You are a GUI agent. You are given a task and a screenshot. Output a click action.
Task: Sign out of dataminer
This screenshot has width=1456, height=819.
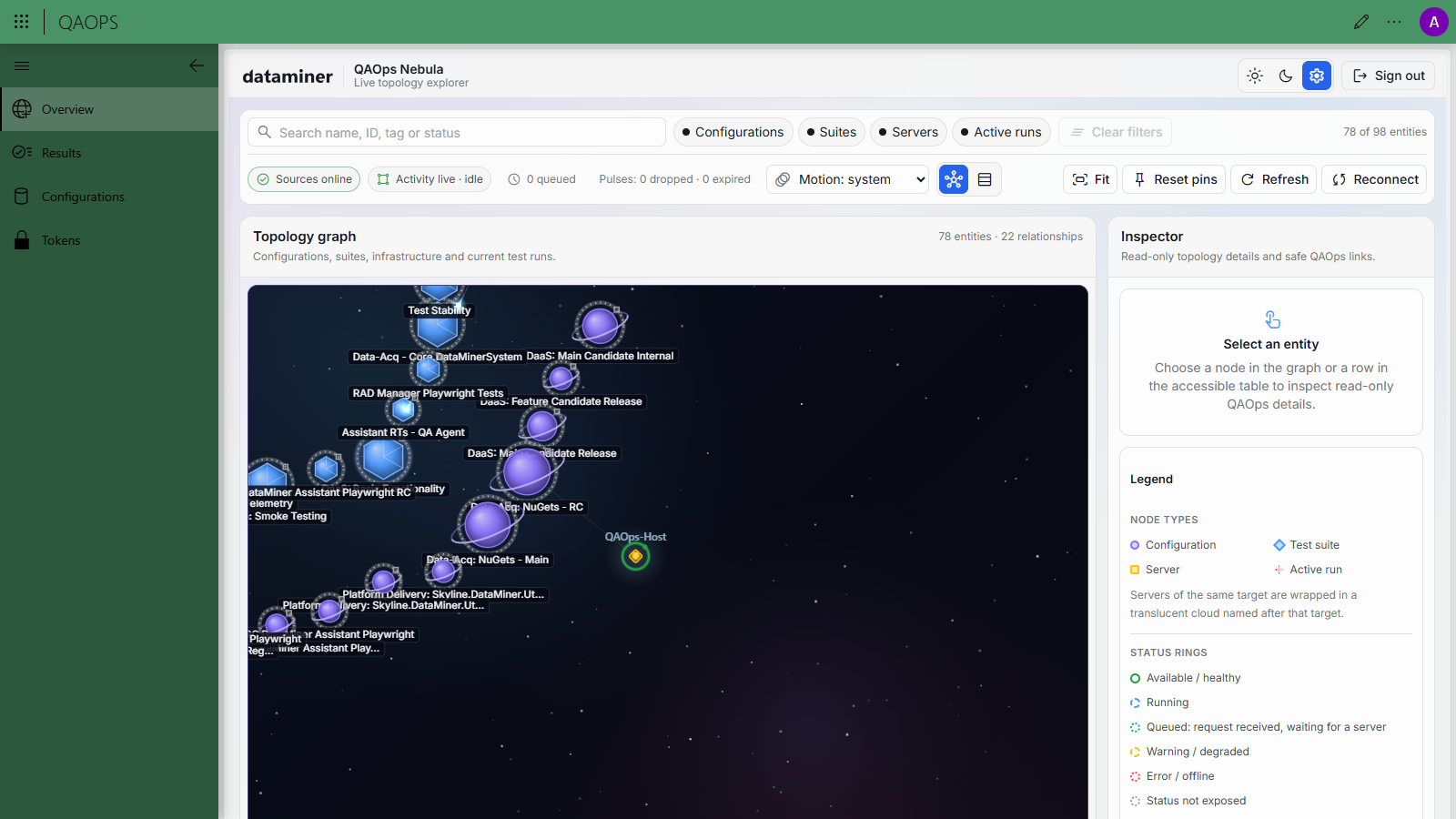[x=1388, y=76]
